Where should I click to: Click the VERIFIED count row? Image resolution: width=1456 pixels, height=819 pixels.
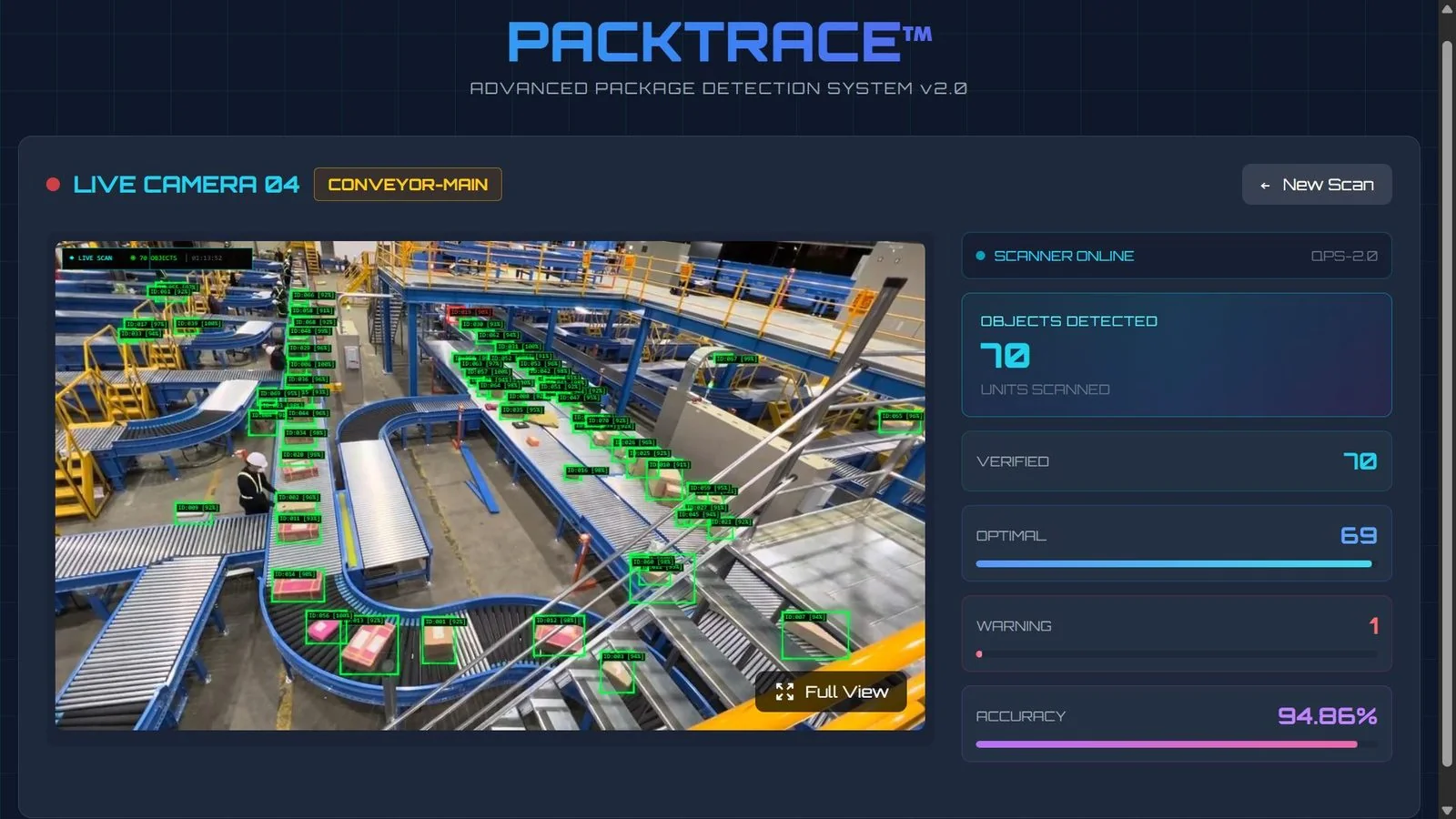[1177, 461]
